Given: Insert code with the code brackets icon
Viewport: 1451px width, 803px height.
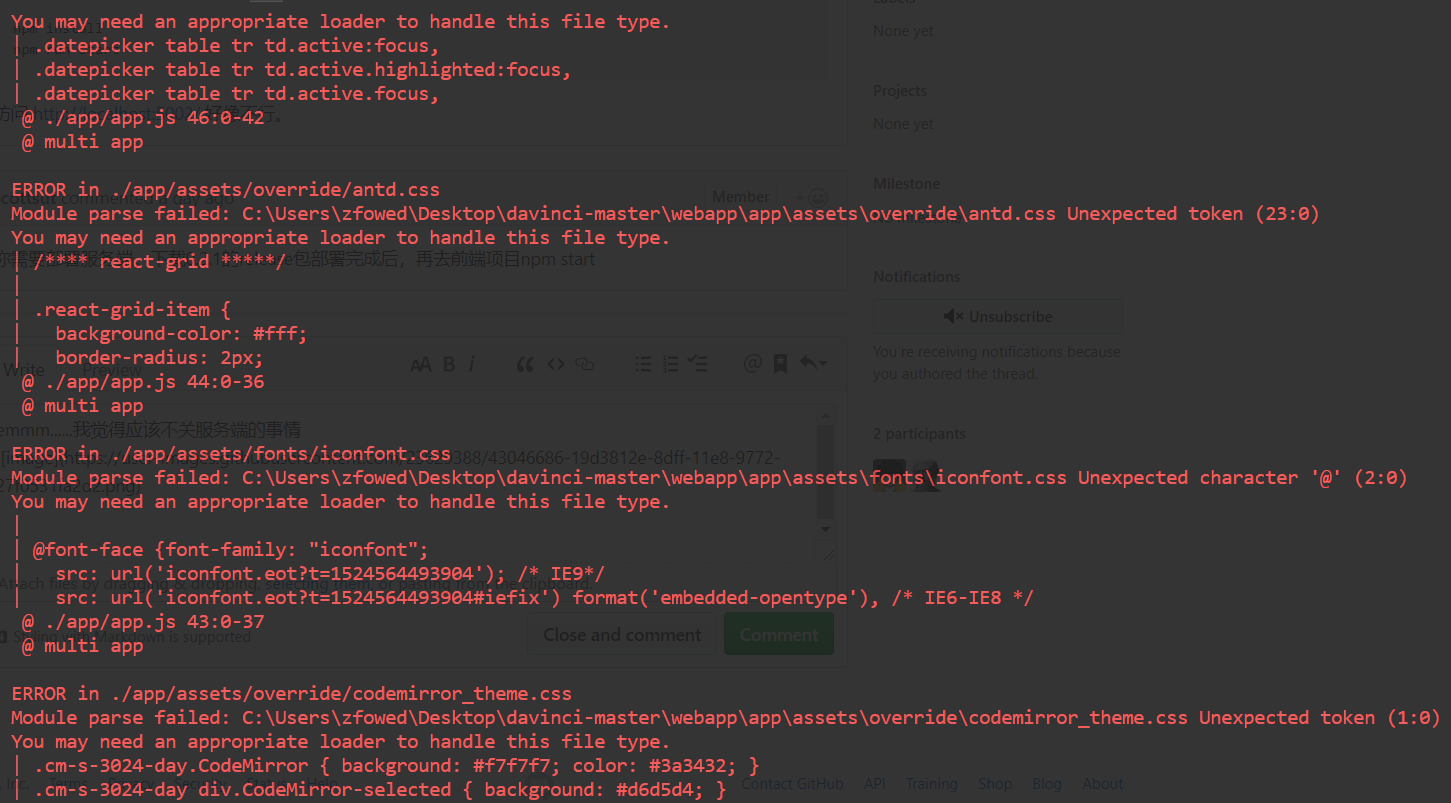Looking at the screenshot, I should (556, 363).
